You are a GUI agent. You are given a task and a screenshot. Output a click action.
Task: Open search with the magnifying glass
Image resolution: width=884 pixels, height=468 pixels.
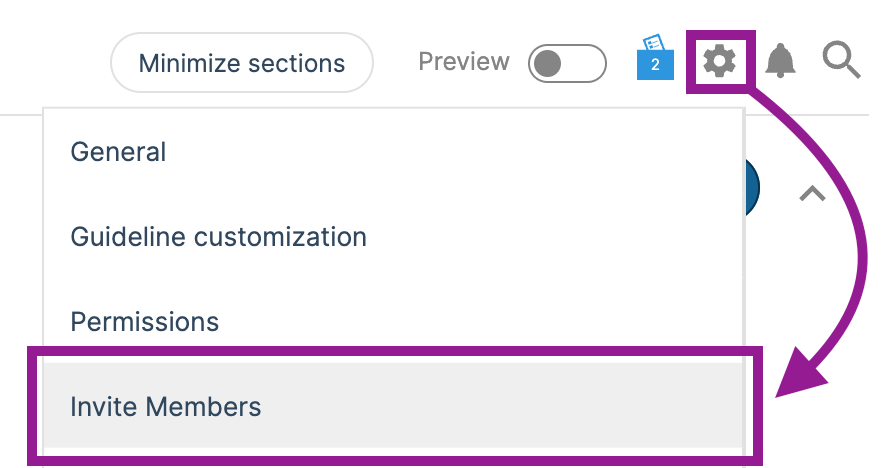[x=842, y=60]
